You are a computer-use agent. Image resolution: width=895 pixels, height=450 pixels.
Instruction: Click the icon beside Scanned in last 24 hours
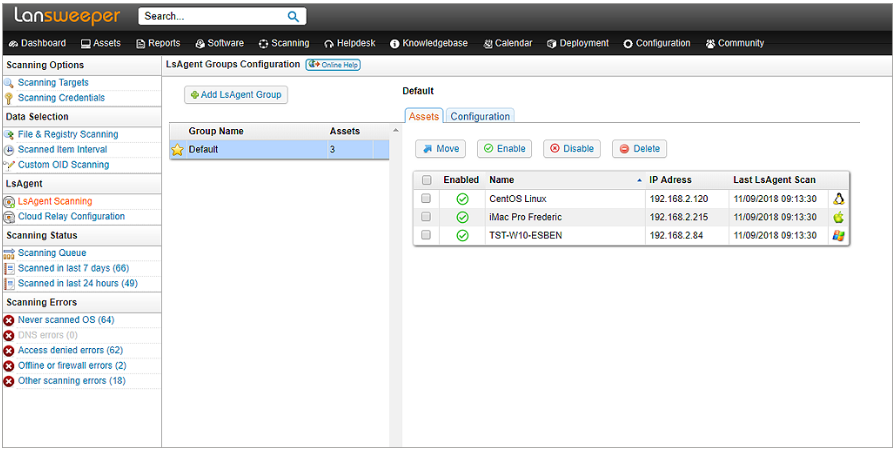[x=9, y=284]
